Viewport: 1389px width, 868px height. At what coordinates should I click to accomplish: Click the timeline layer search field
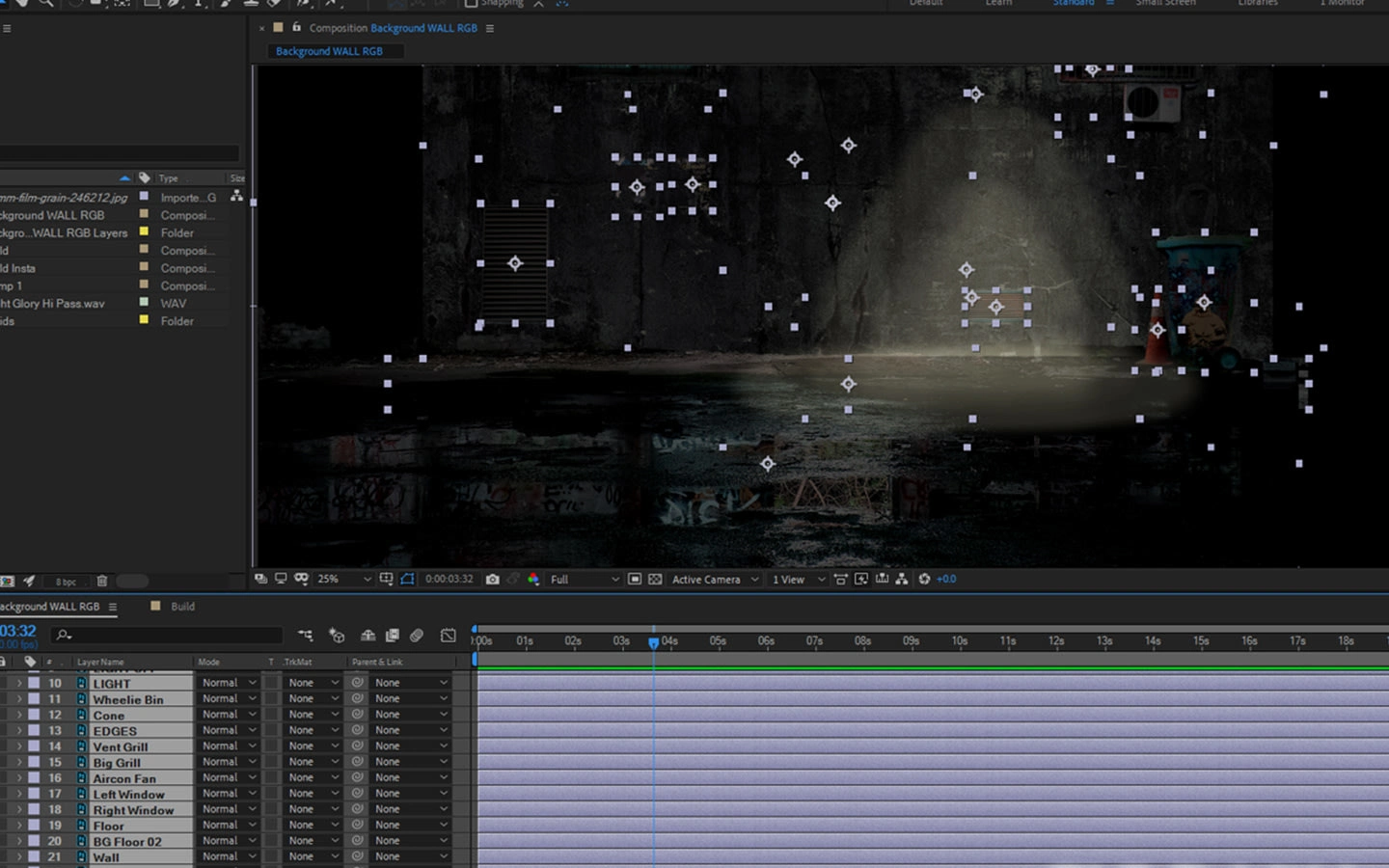point(169,635)
